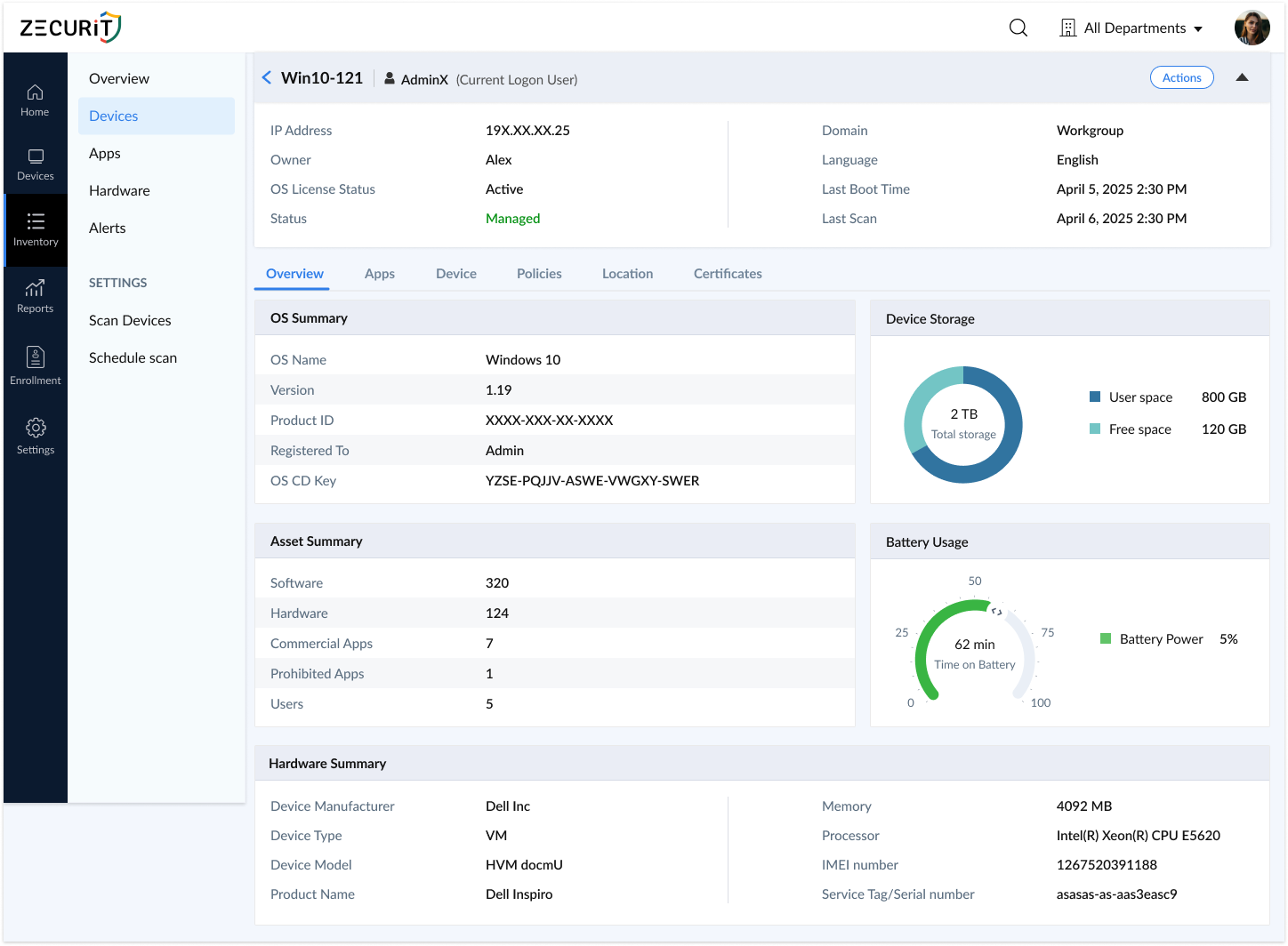Image resolution: width=1288 pixels, height=946 pixels.
Task: Select the Devices icon in the navigation rail
Action: [35, 162]
